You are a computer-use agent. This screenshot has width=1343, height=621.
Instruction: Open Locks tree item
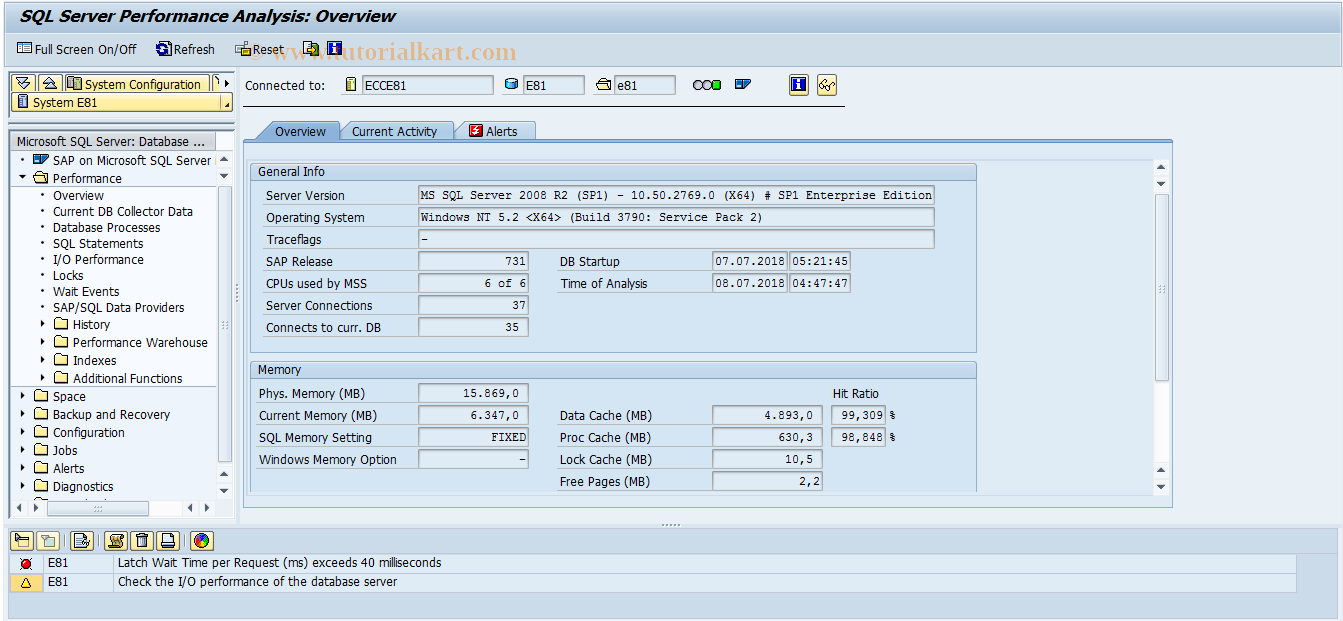click(68, 275)
